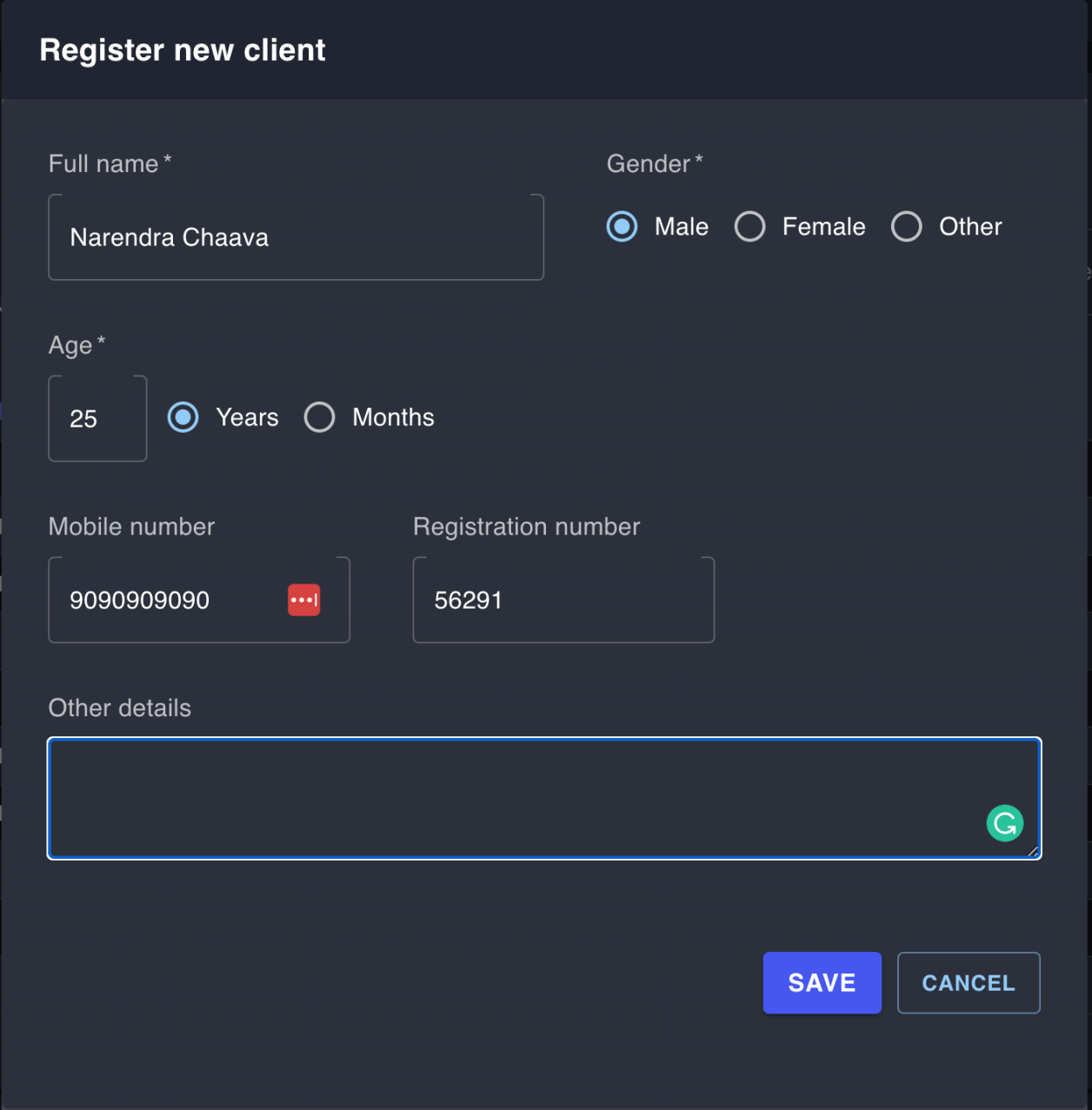
Task: Open Grammarly suggestions in Other details box
Action: [x=1005, y=822]
